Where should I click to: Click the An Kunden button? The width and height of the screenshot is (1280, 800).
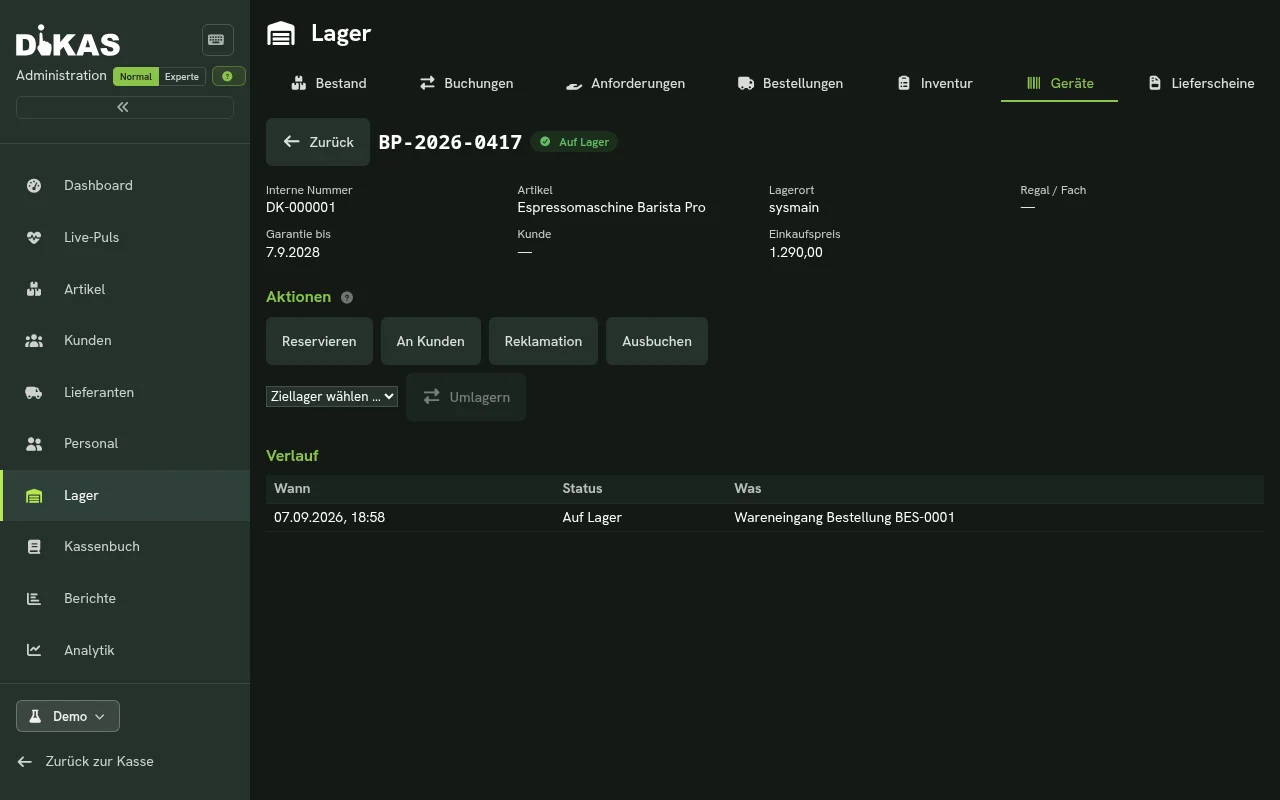430,341
